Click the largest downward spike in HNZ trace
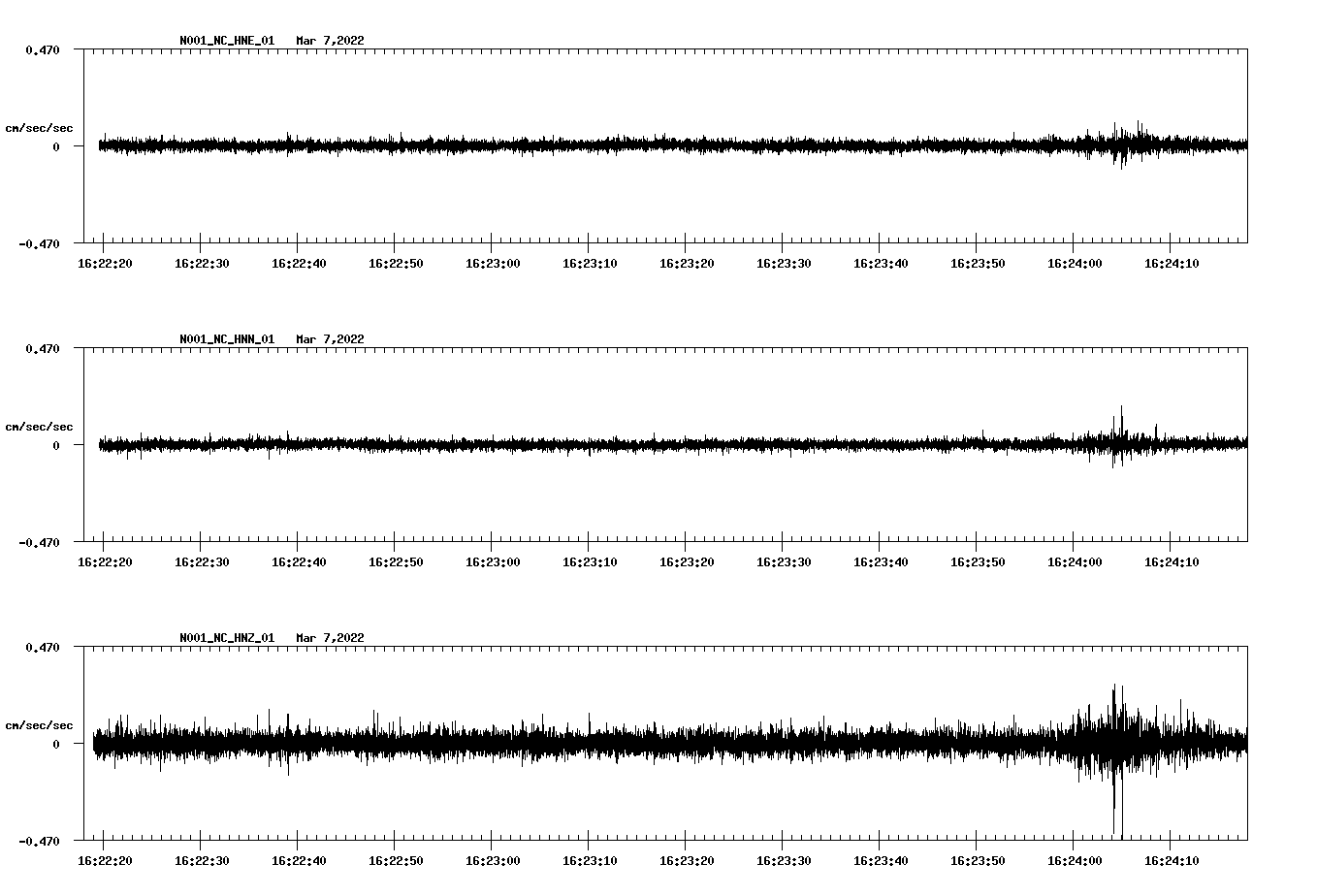The width and height of the screenshot is (1317, 896). 1121,805
